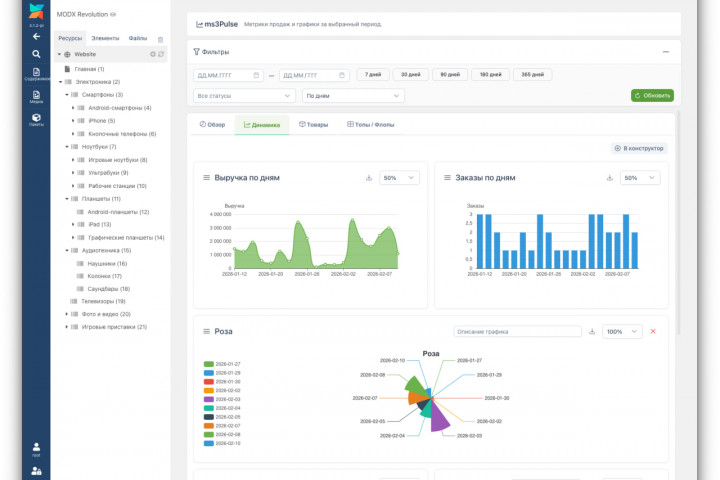
Task: Download the Заказы по дням chart
Action: click(x=610, y=178)
